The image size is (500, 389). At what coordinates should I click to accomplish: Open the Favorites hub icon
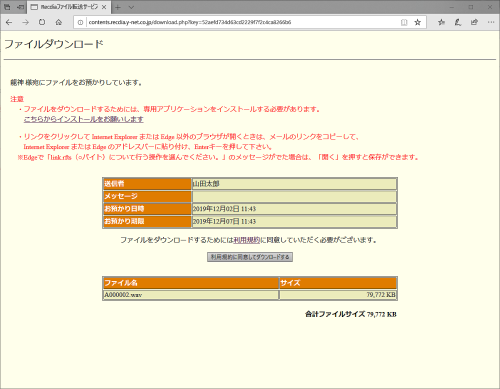tap(441, 22)
